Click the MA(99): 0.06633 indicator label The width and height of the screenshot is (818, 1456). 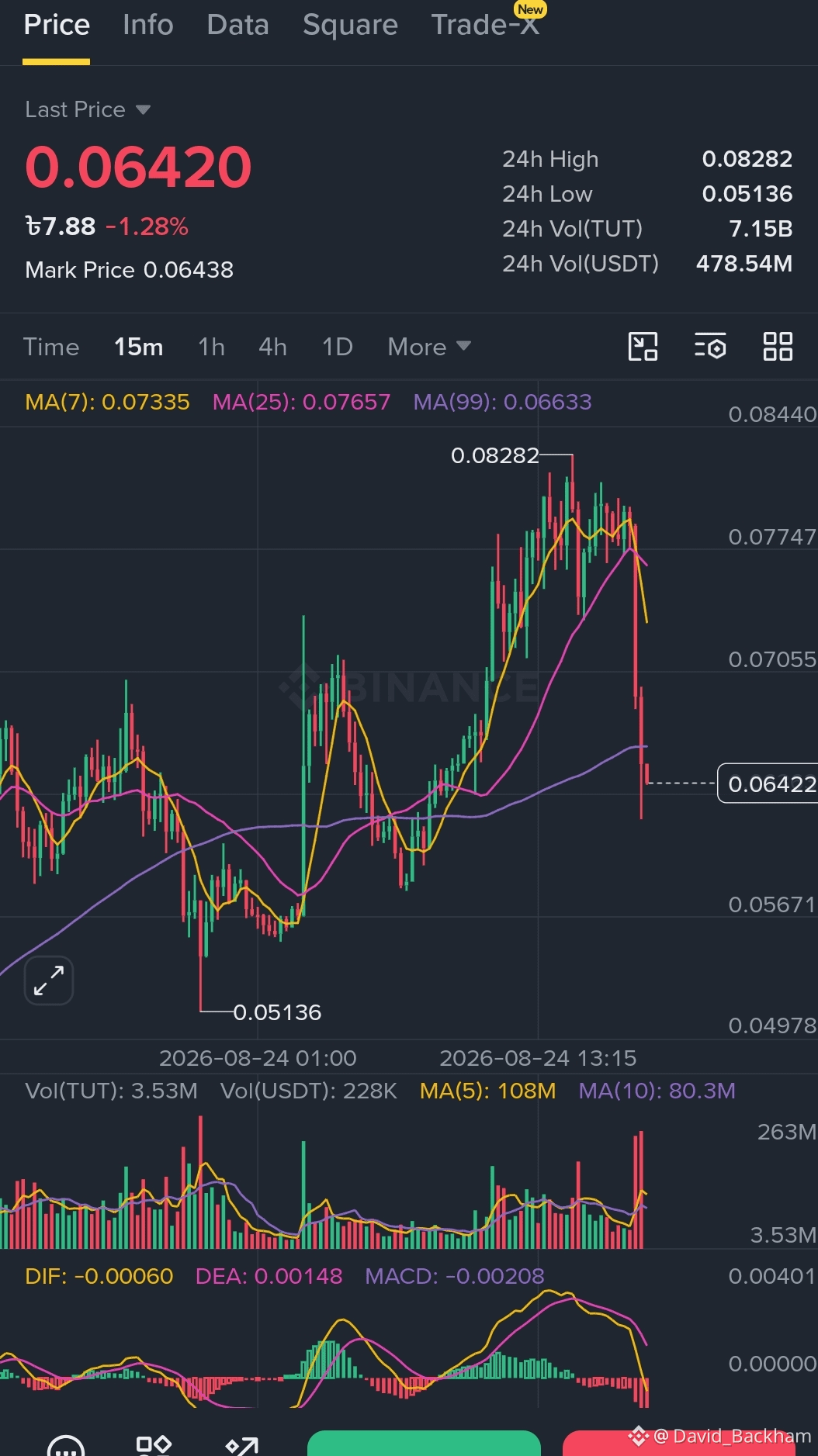point(502,402)
